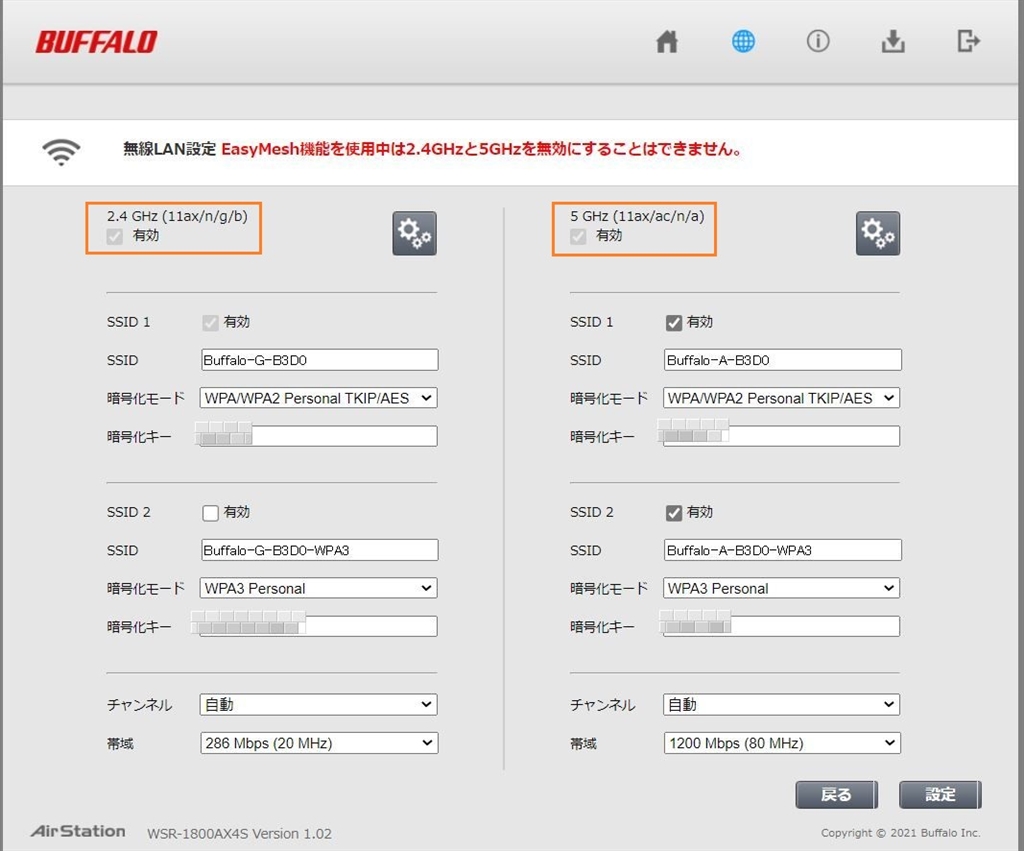Go to the home page icon
The height and width of the screenshot is (851, 1024).
click(x=667, y=41)
